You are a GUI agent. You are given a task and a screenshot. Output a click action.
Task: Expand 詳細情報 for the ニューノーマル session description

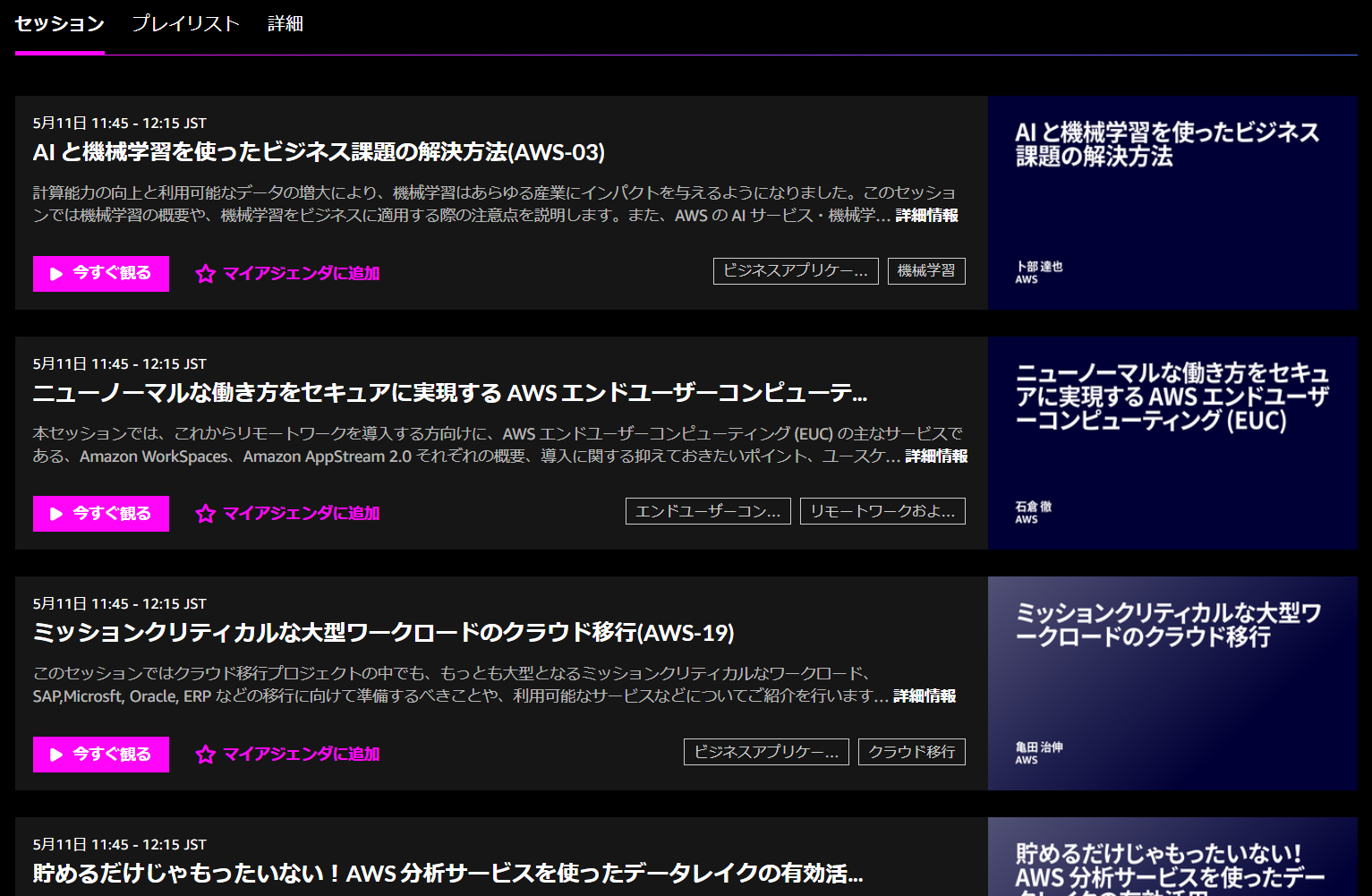(935, 457)
